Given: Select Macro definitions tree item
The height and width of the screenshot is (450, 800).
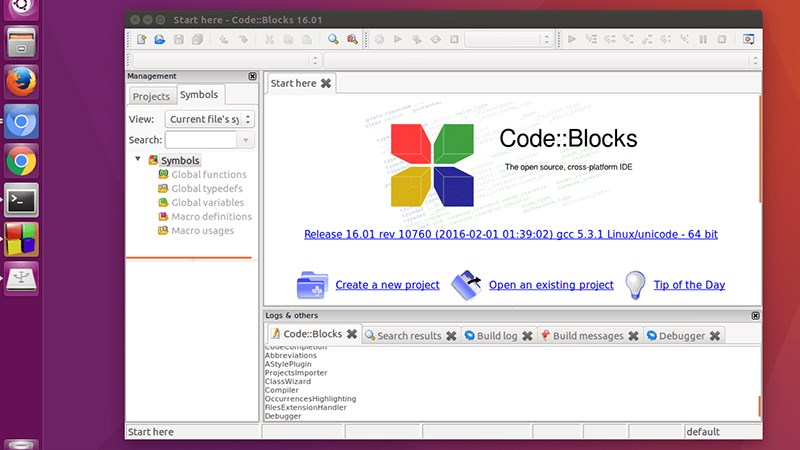Looking at the screenshot, I should 211,216.
